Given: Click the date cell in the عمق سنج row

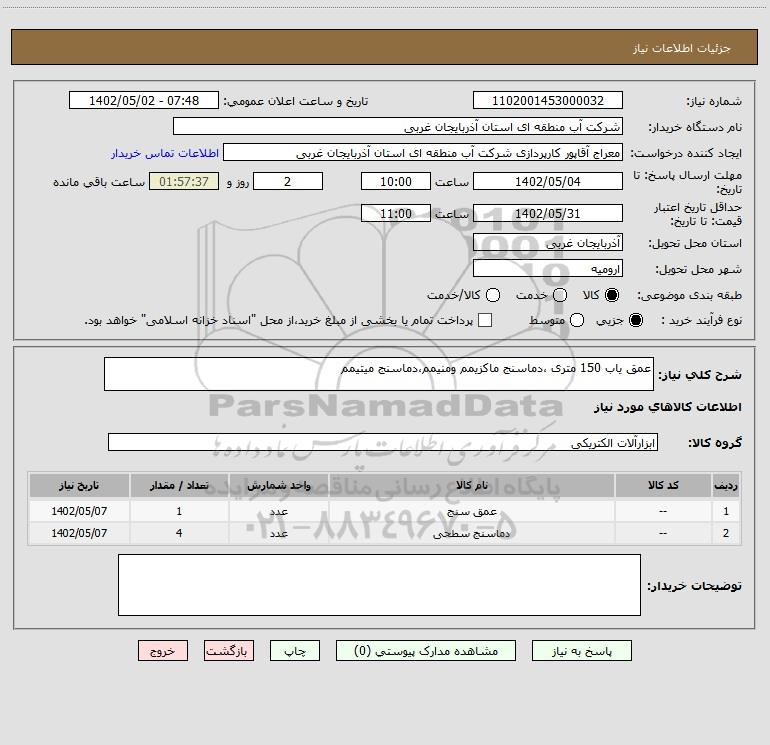Looking at the screenshot, I should [79, 511].
